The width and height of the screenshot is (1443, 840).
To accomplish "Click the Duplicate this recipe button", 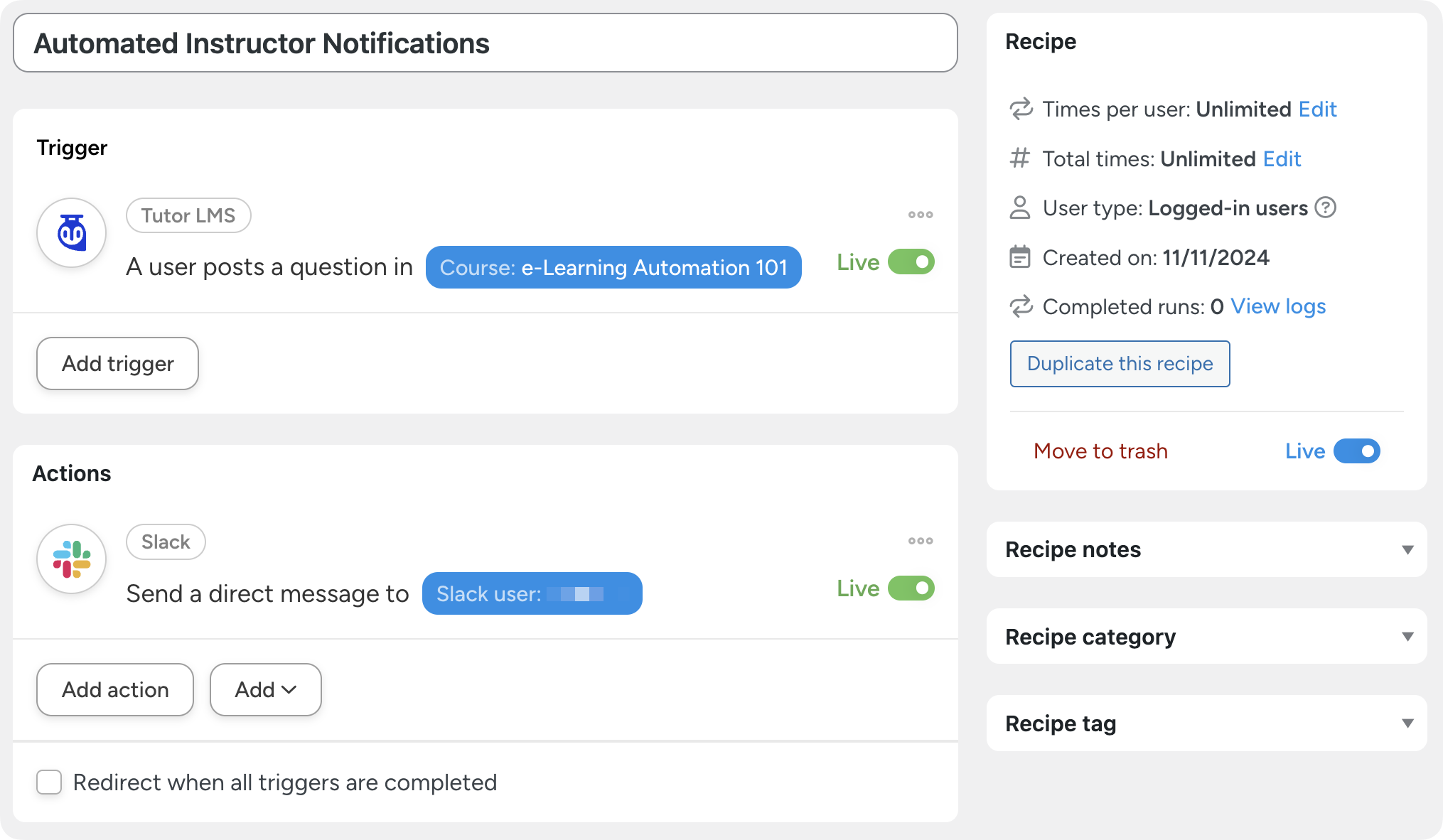I will point(1120,364).
